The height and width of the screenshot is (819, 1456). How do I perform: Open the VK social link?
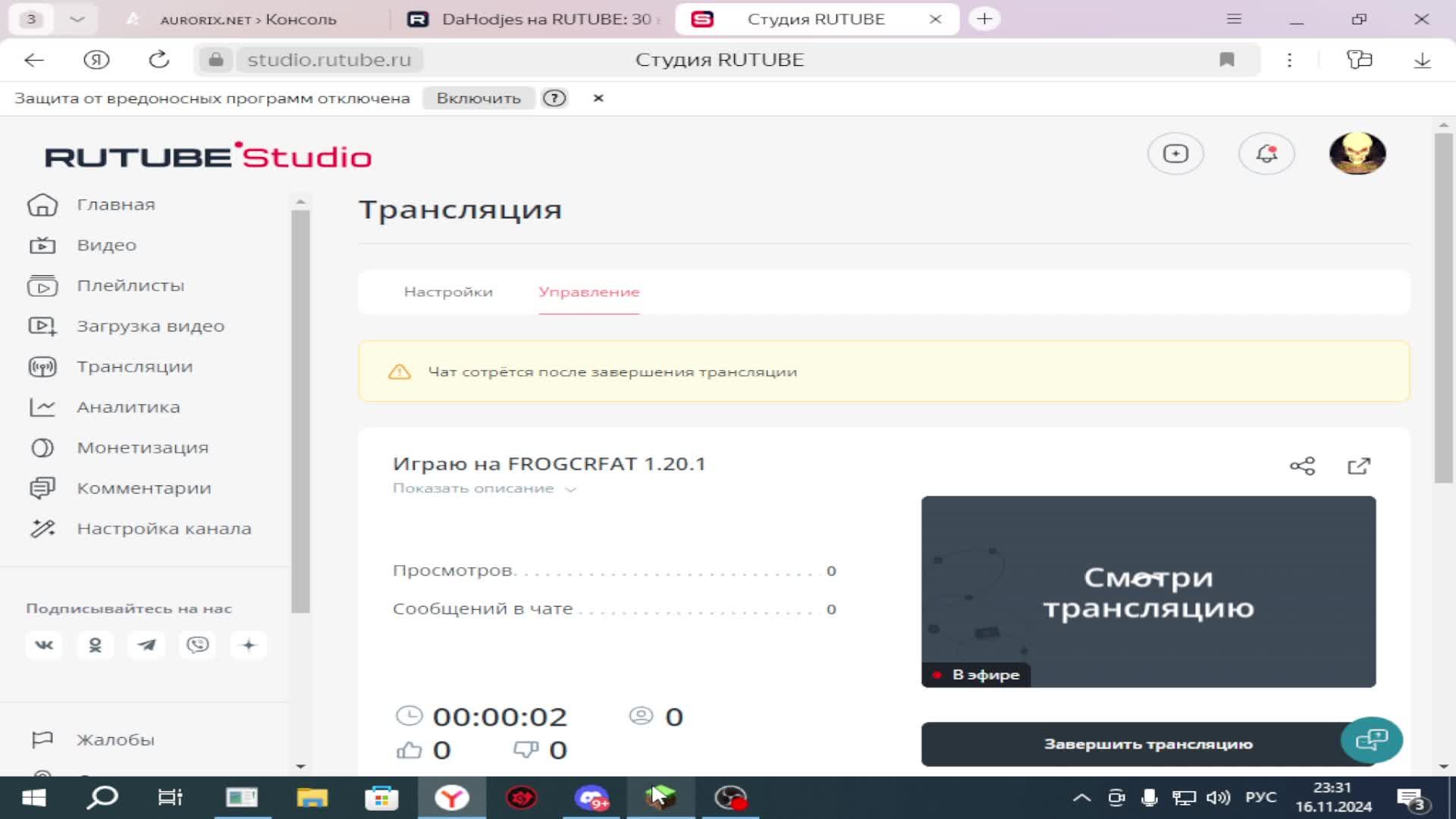click(x=44, y=645)
